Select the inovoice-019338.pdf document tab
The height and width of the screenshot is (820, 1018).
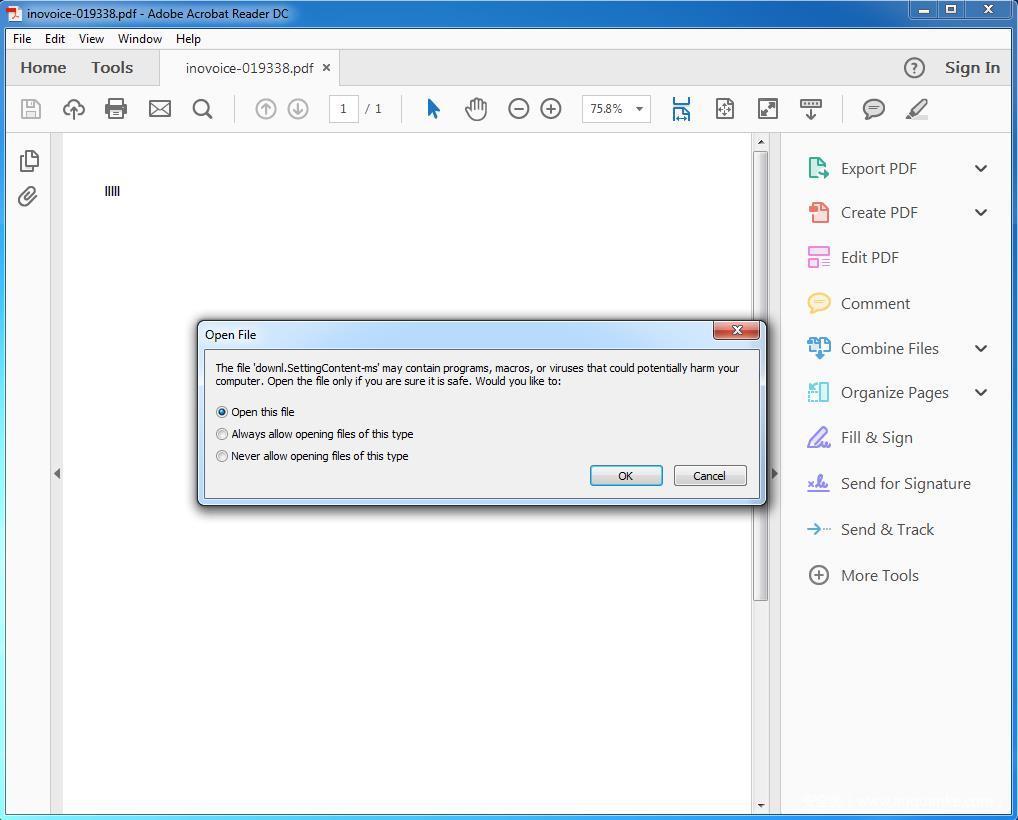249,68
